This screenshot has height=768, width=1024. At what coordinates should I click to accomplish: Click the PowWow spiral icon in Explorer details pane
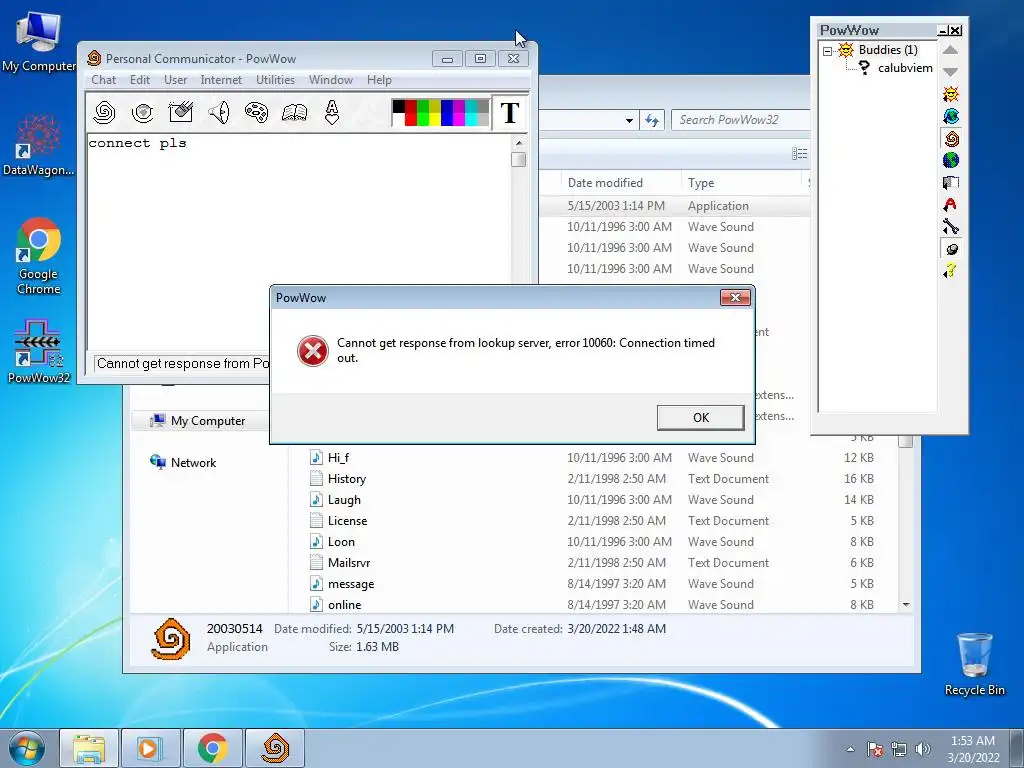tap(171, 638)
